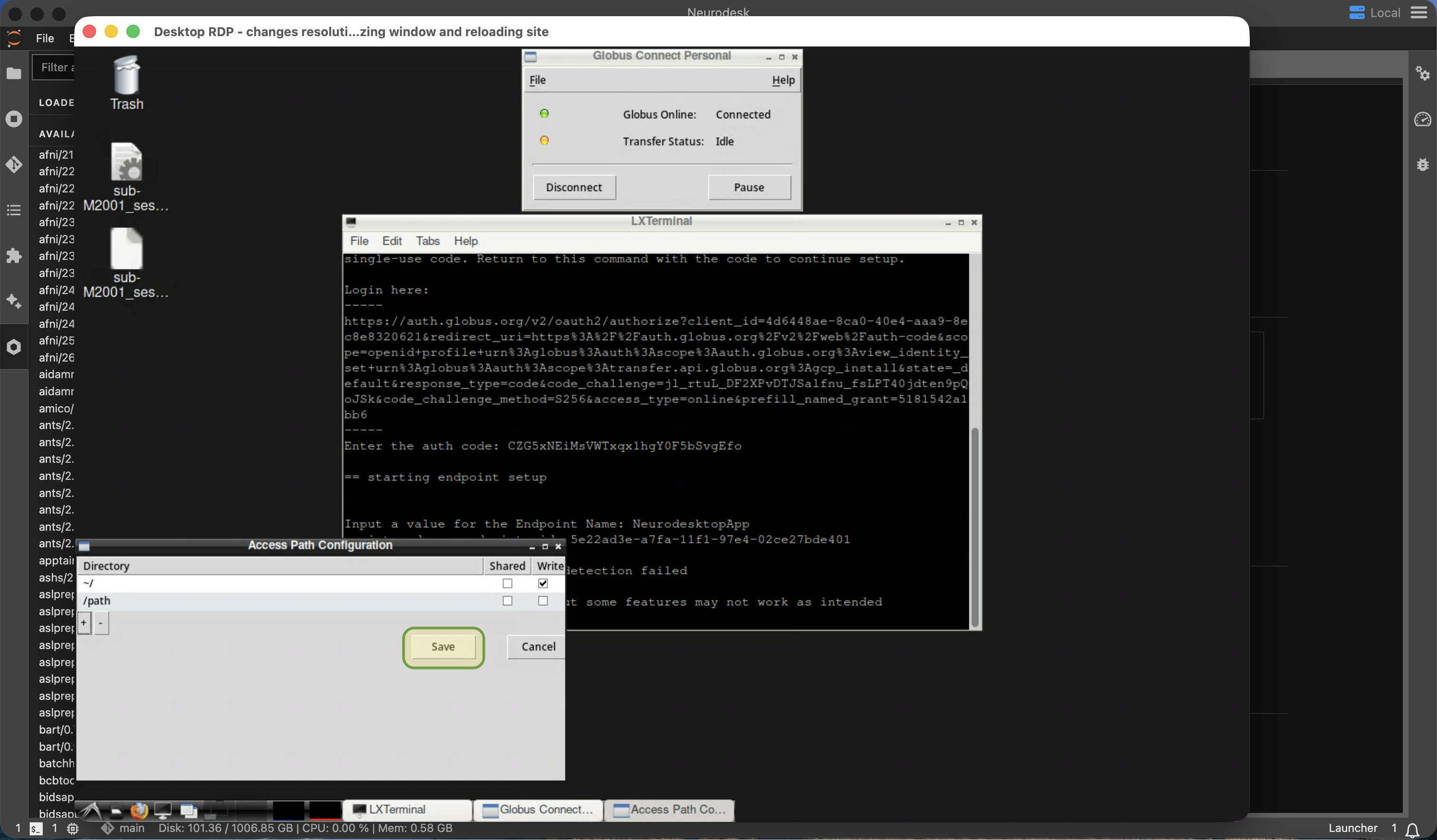Click the main Git branch in status bar
1437x840 pixels.
123,828
